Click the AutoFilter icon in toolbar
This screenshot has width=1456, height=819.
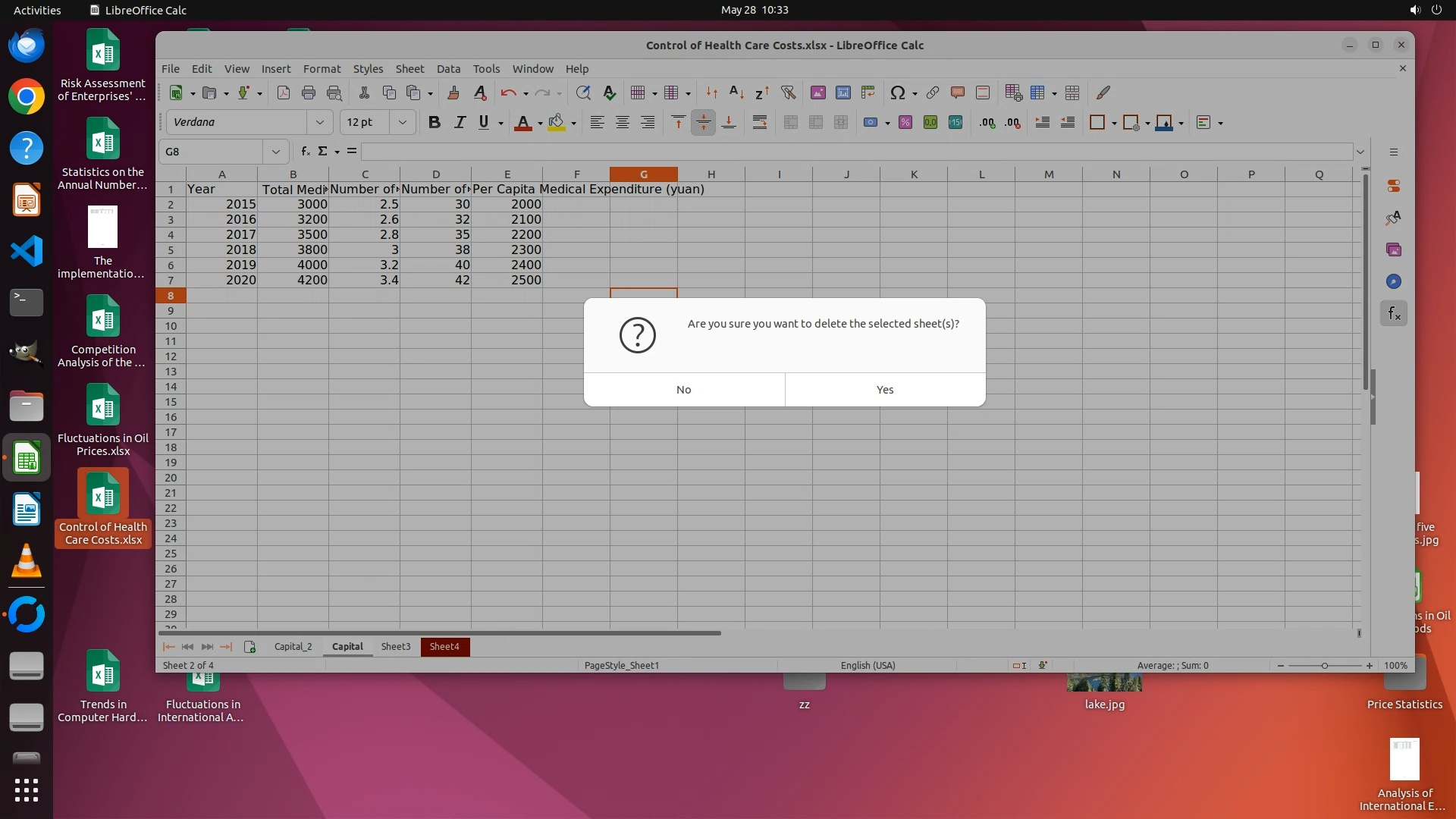[x=788, y=93]
